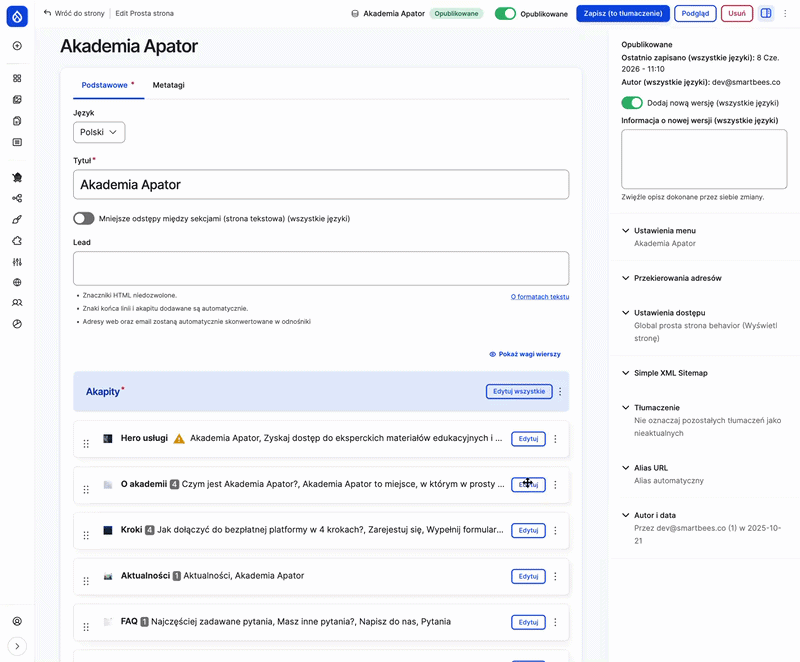Expand Ustawienia menu section
Viewport: 800px width, 662px height.
665,231
